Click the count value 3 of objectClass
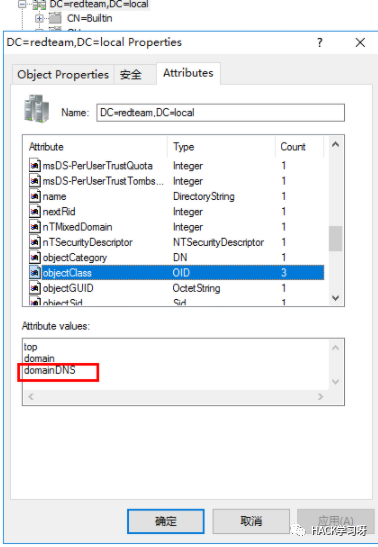Image resolution: width=378 pixels, height=547 pixels. 284,272
